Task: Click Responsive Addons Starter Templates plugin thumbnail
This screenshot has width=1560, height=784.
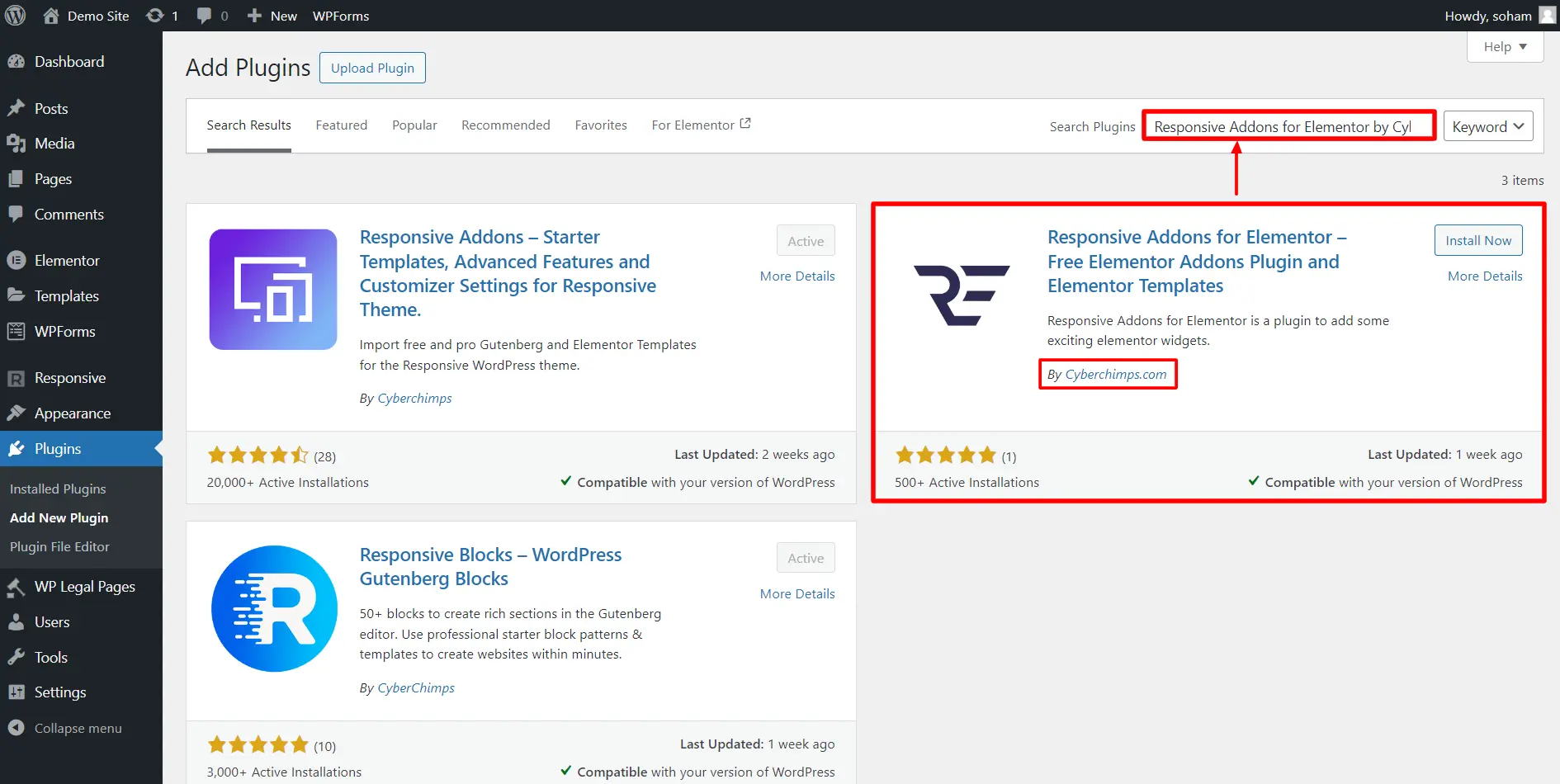Action: click(273, 290)
